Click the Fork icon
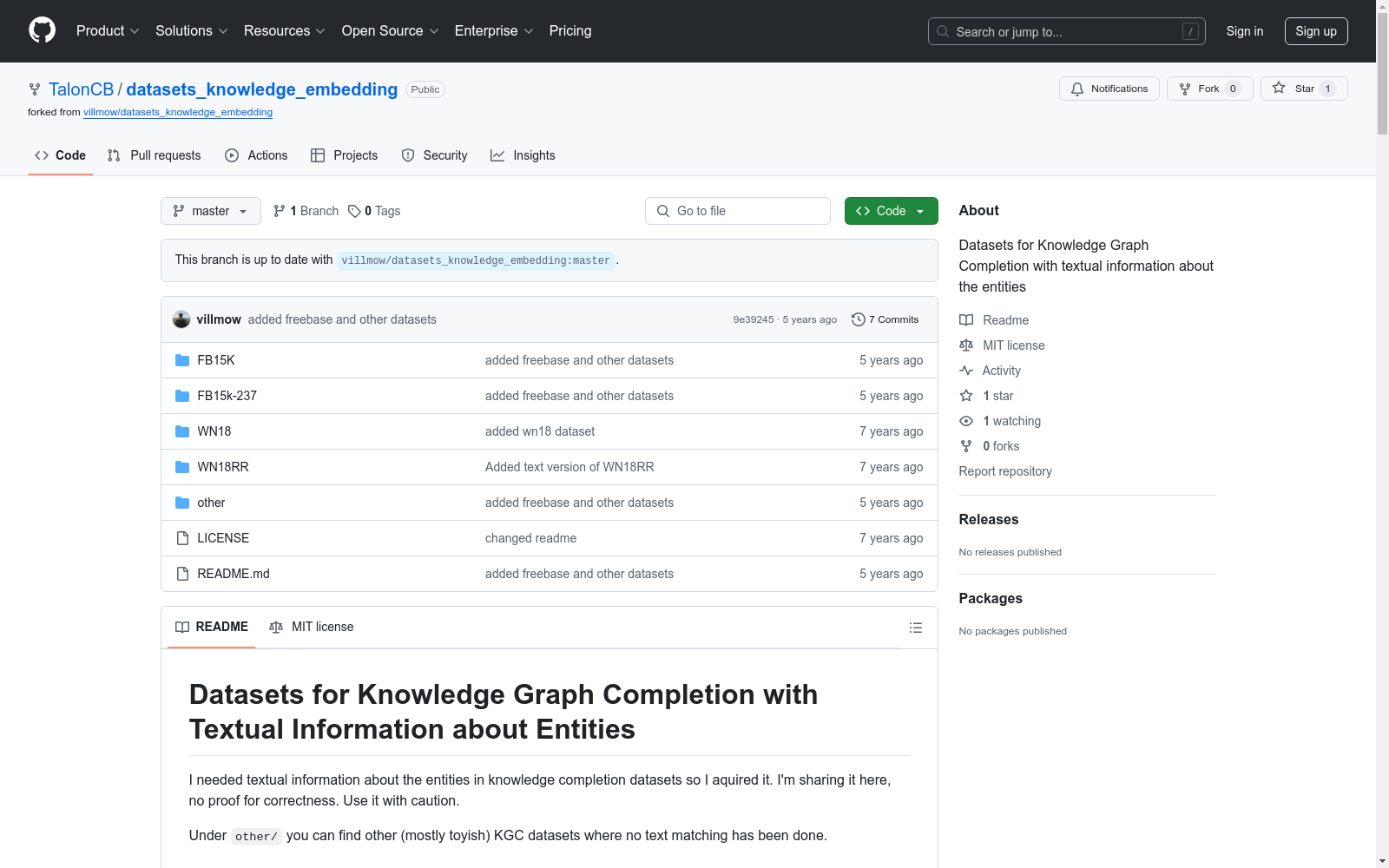 [x=1185, y=89]
